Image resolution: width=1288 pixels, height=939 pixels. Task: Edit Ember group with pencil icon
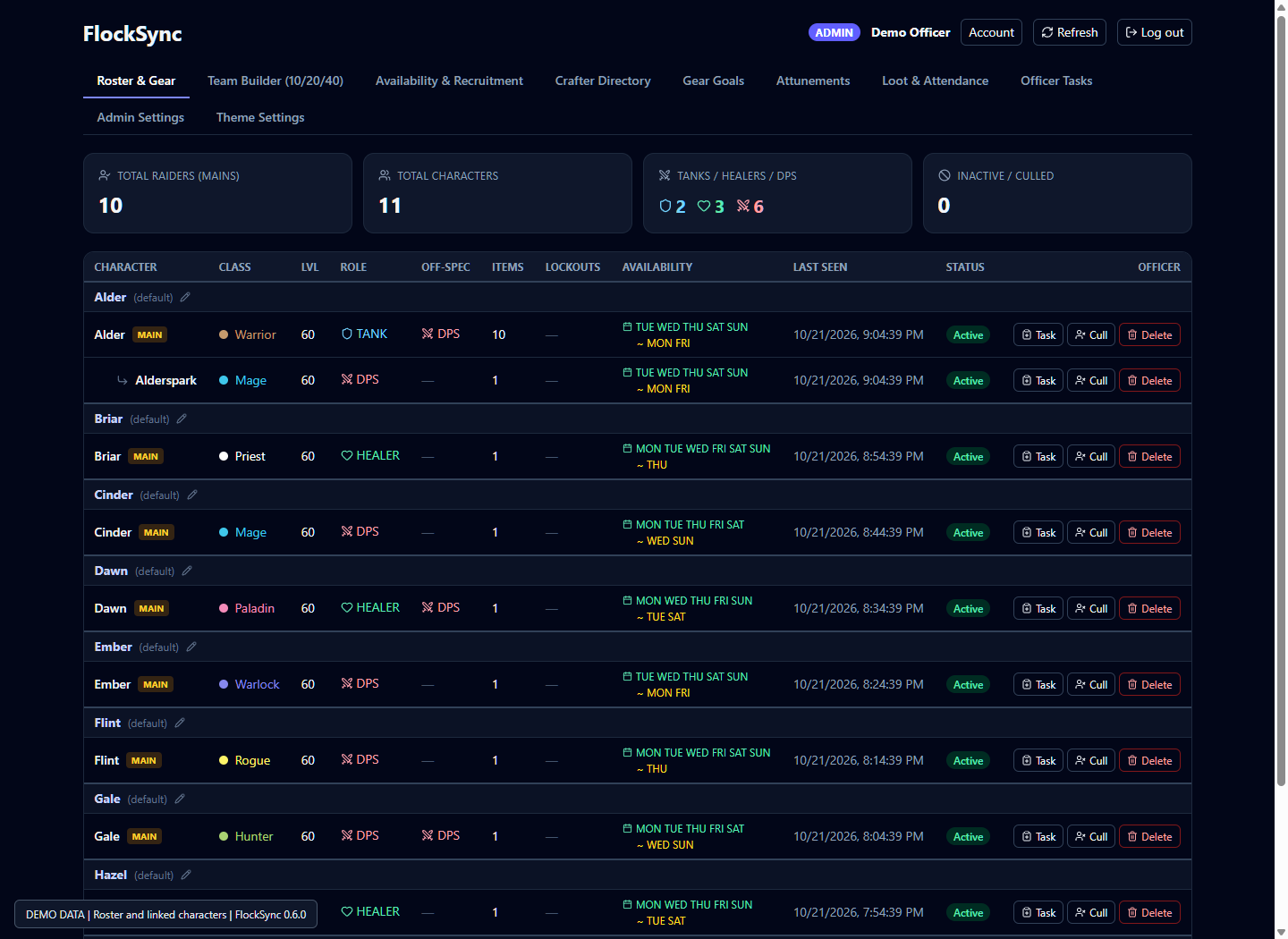point(191,647)
